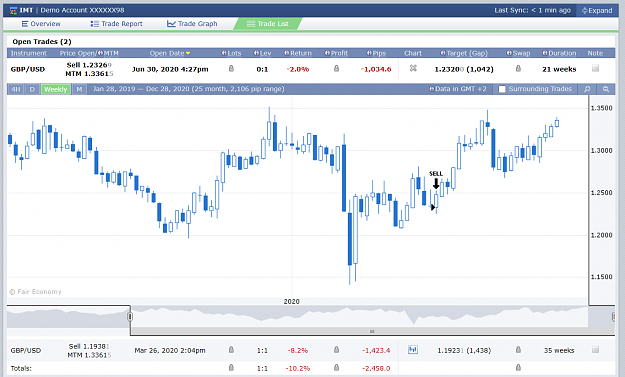Select the D daily chart timeframe
Image resolution: width=625 pixels, height=377 pixels.
coord(32,89)
